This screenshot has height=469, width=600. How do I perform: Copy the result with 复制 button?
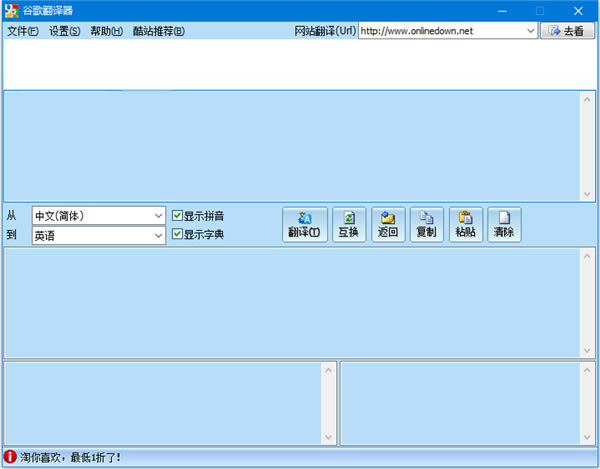[x=426, y=225]
